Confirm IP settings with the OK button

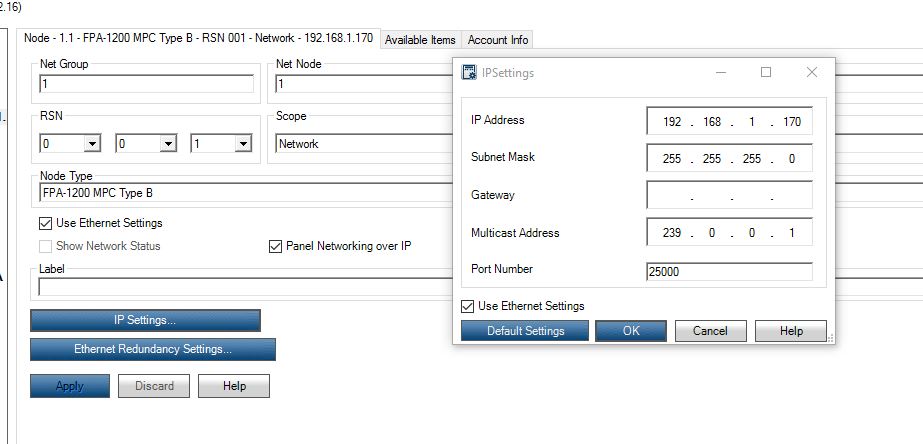click(631, 331)
